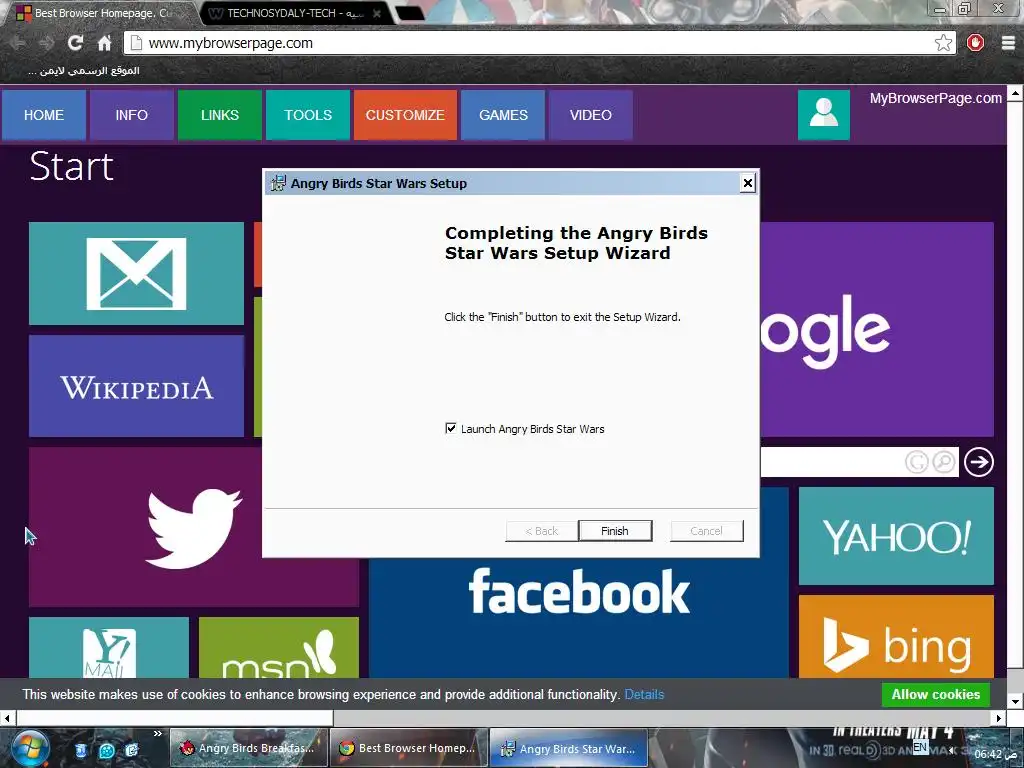The width and height of the screenshot is (1024, 768).
Task: Go back using the browser back arrow
Action: (18, 43)
